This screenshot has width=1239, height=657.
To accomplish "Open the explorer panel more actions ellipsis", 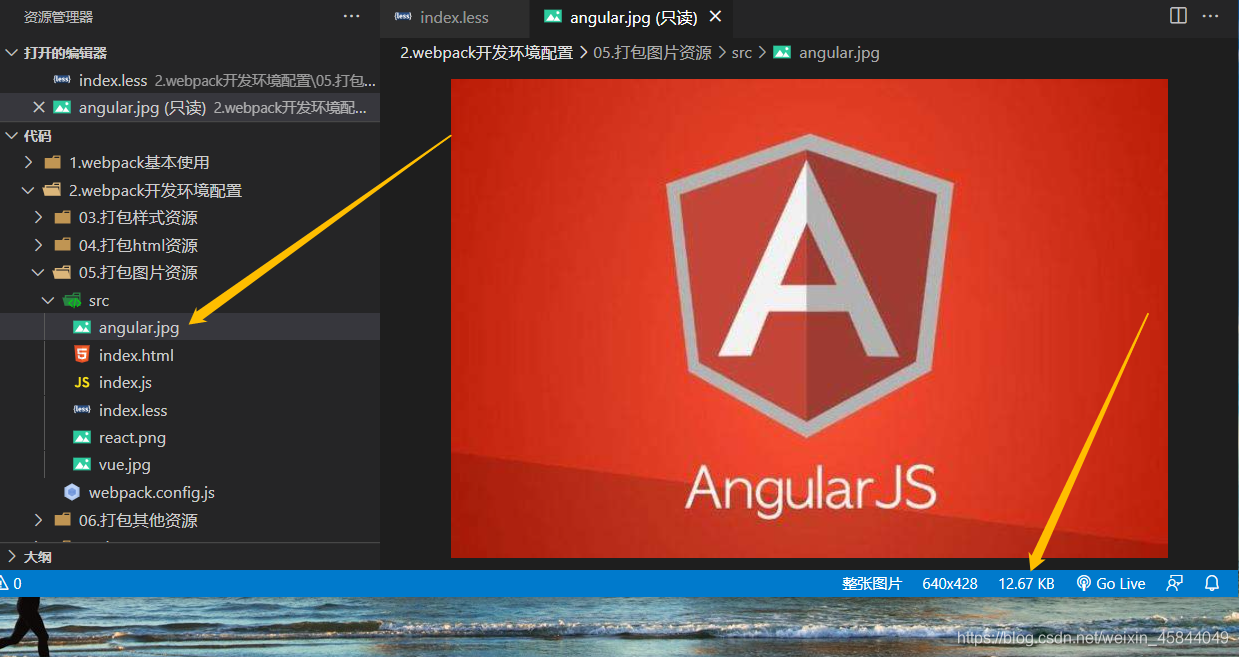I will (351, 16).
